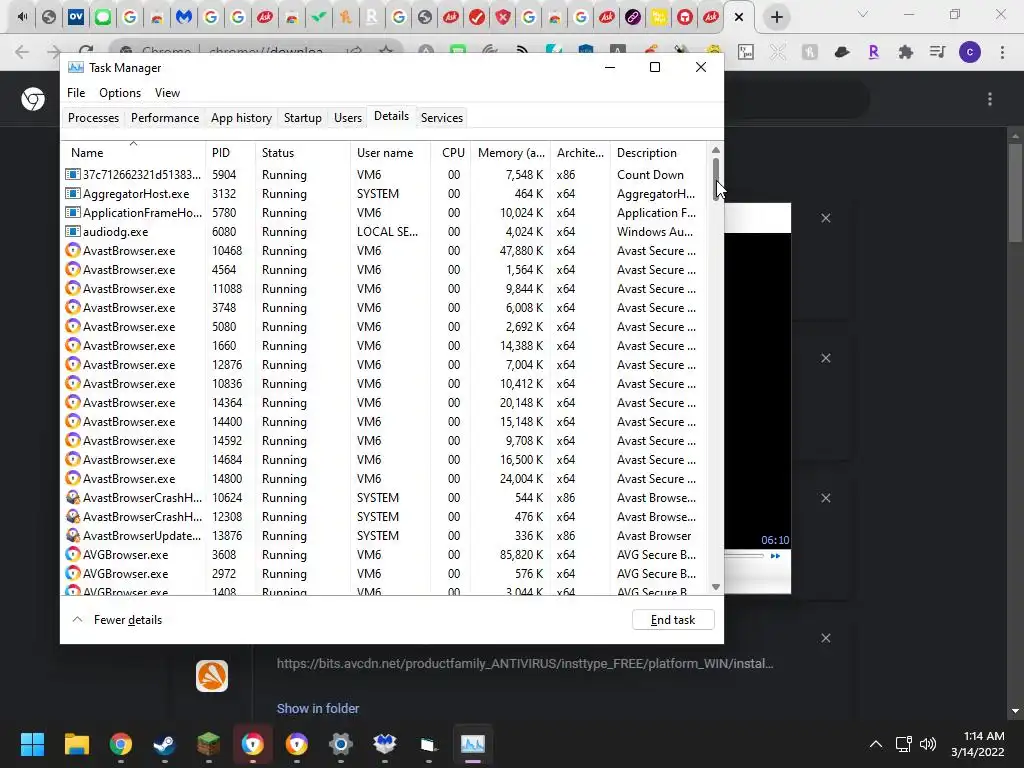This screenshot has height=768, width=1024.
Task: Open the downloads page three-dot menu
Action: click(x=990, y=99)
